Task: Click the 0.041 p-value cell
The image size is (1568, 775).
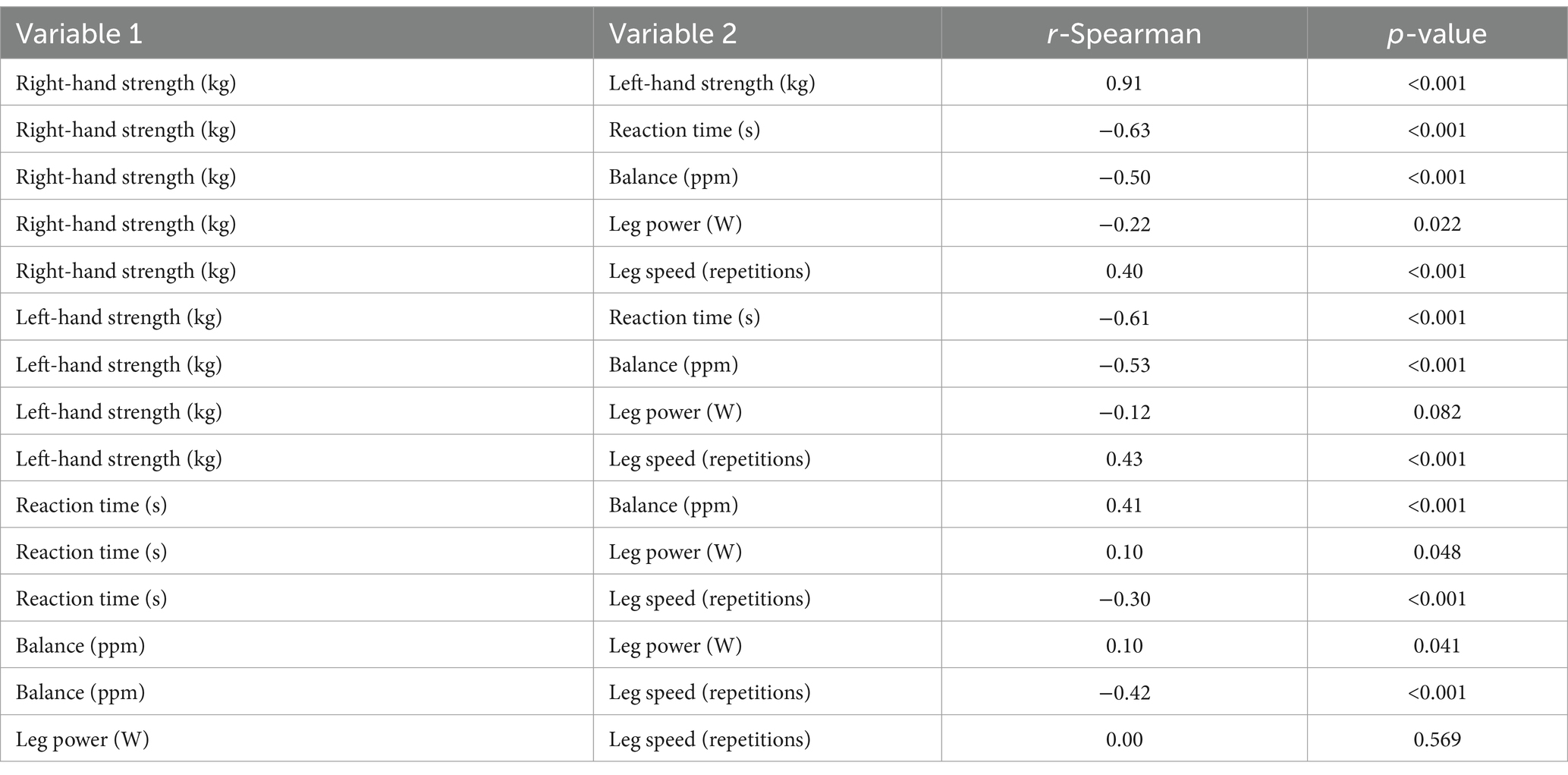Action: click(1437, 645)
